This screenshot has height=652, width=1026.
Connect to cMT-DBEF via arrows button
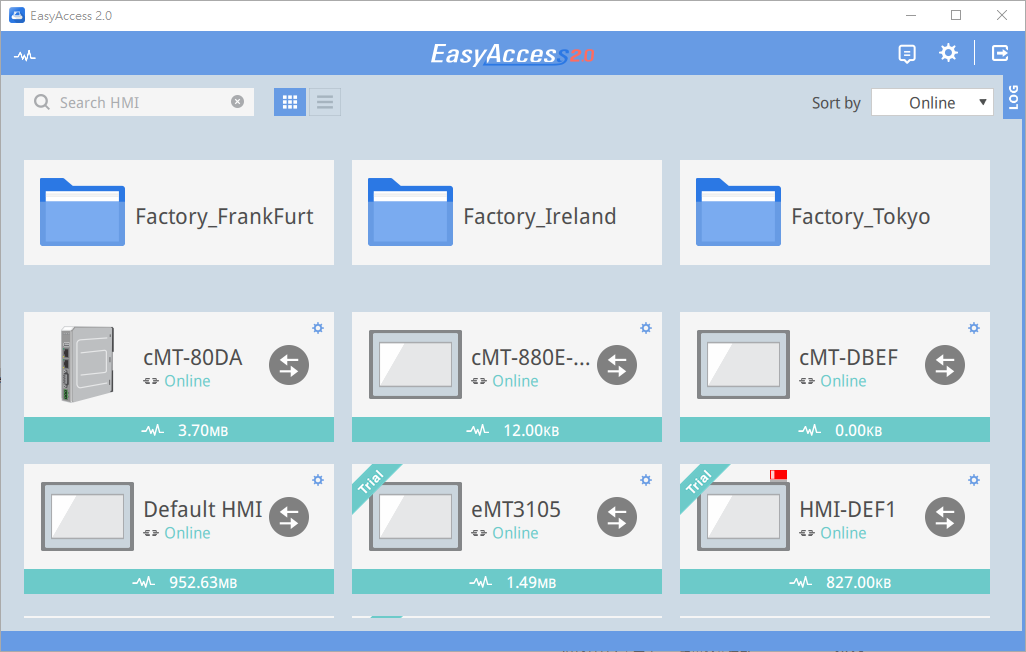(944, 365)
